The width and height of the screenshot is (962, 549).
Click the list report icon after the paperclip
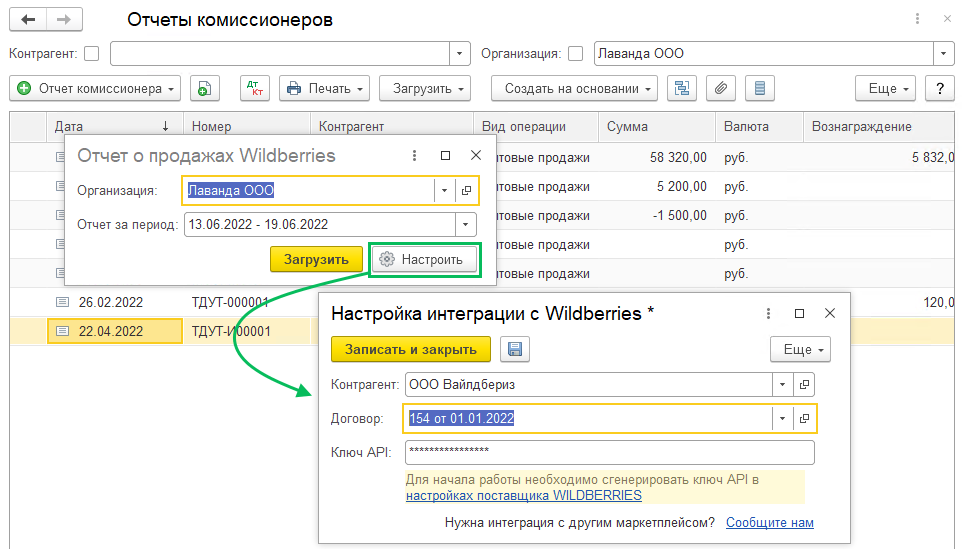pos(760,89)
